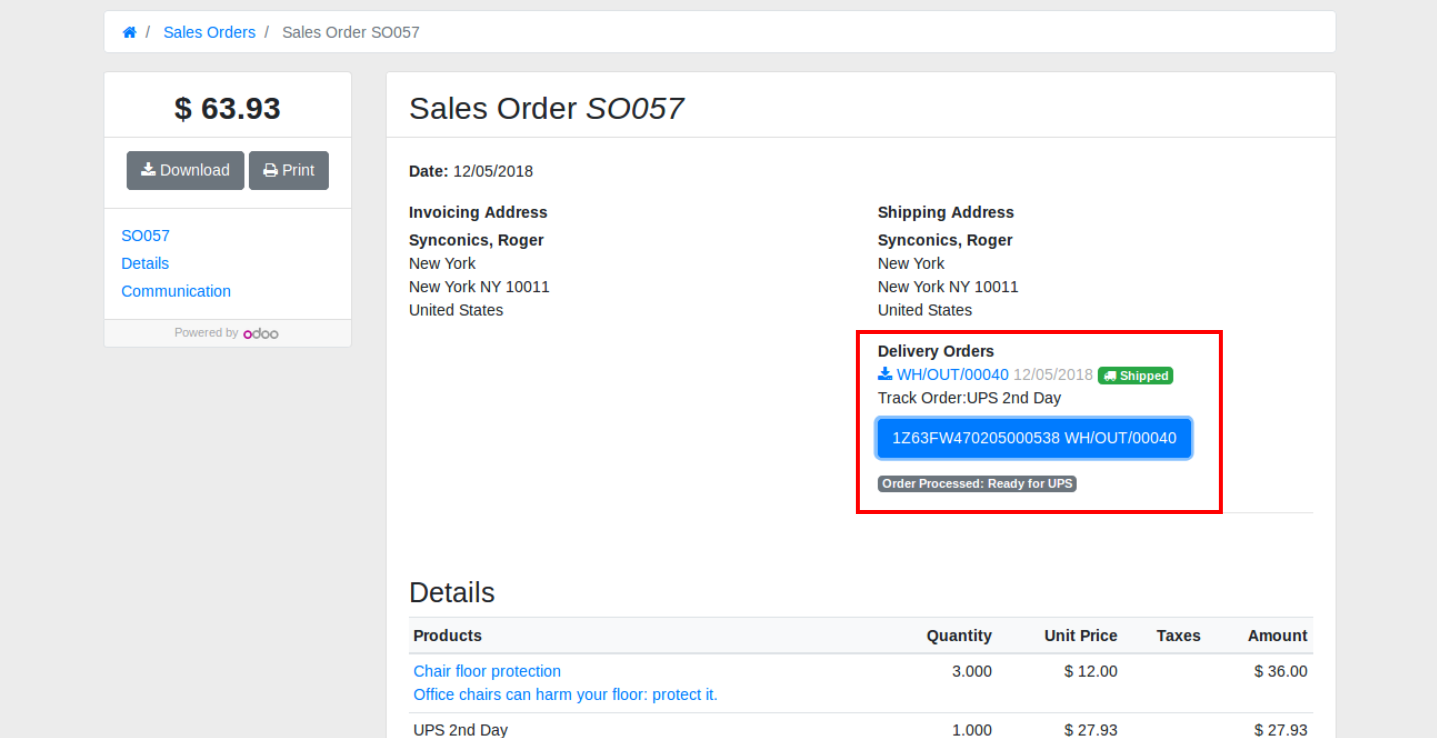Select the Details sidebar link
Screen dimensions: 1437x738
(x=145, y=263)
